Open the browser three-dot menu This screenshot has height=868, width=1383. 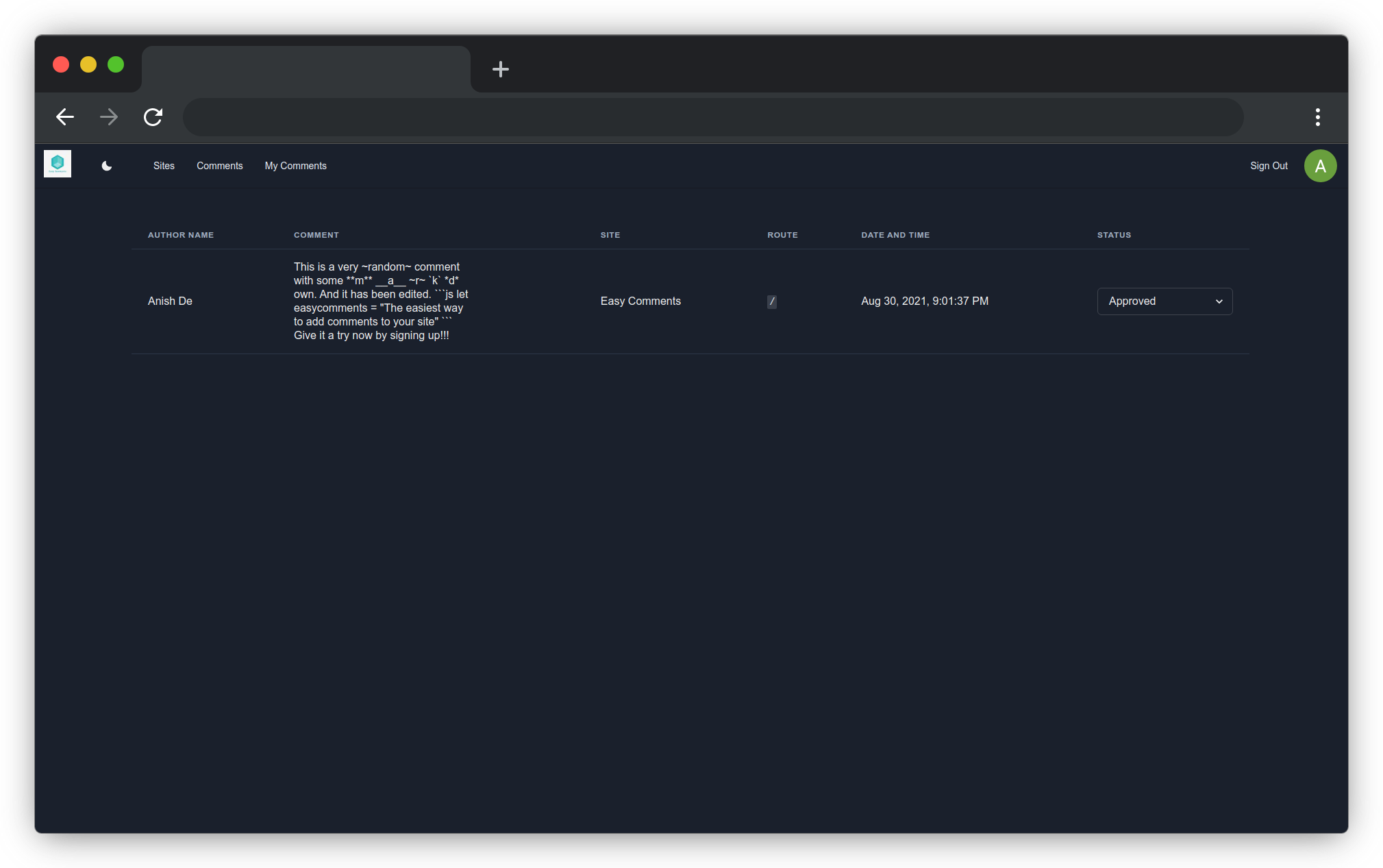coord(1317,117)
